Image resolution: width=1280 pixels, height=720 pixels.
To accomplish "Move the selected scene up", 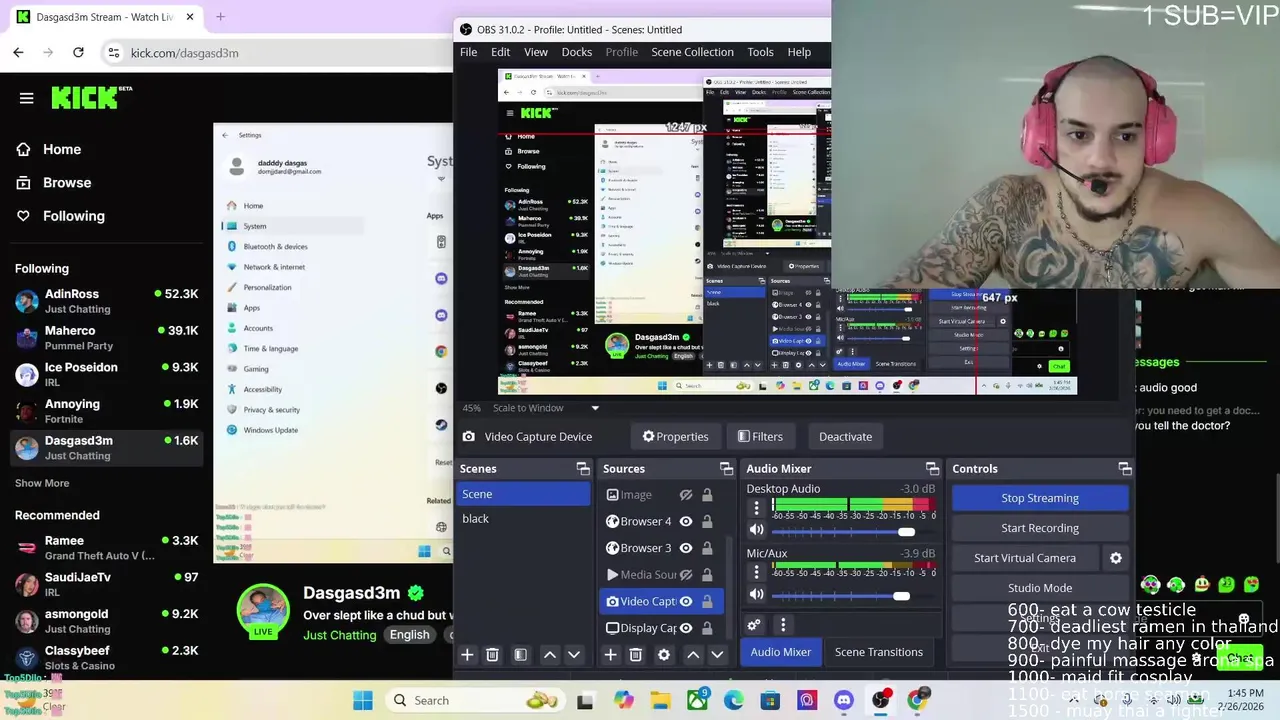I will tap(549, 655).
